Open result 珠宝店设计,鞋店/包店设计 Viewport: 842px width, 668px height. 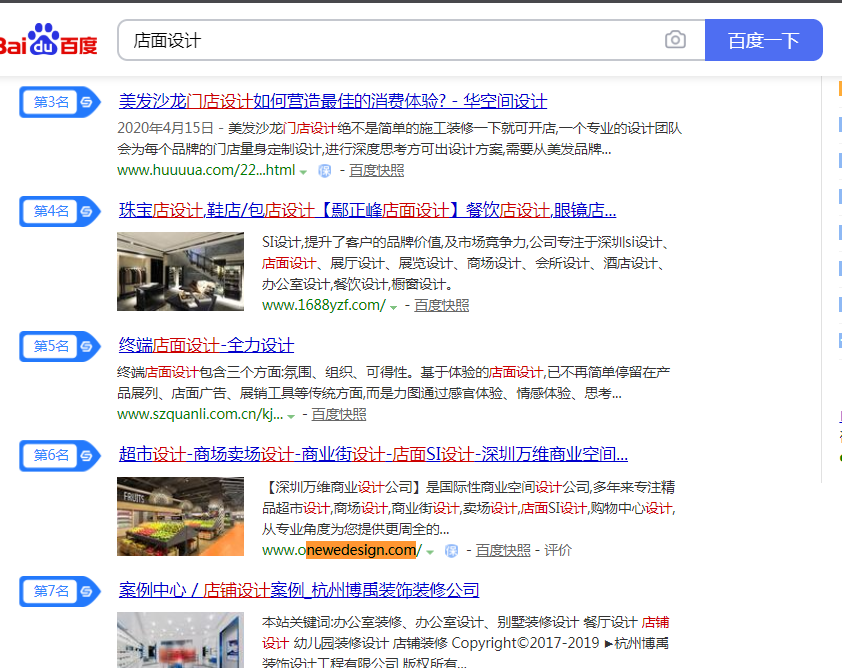point(367,210)
